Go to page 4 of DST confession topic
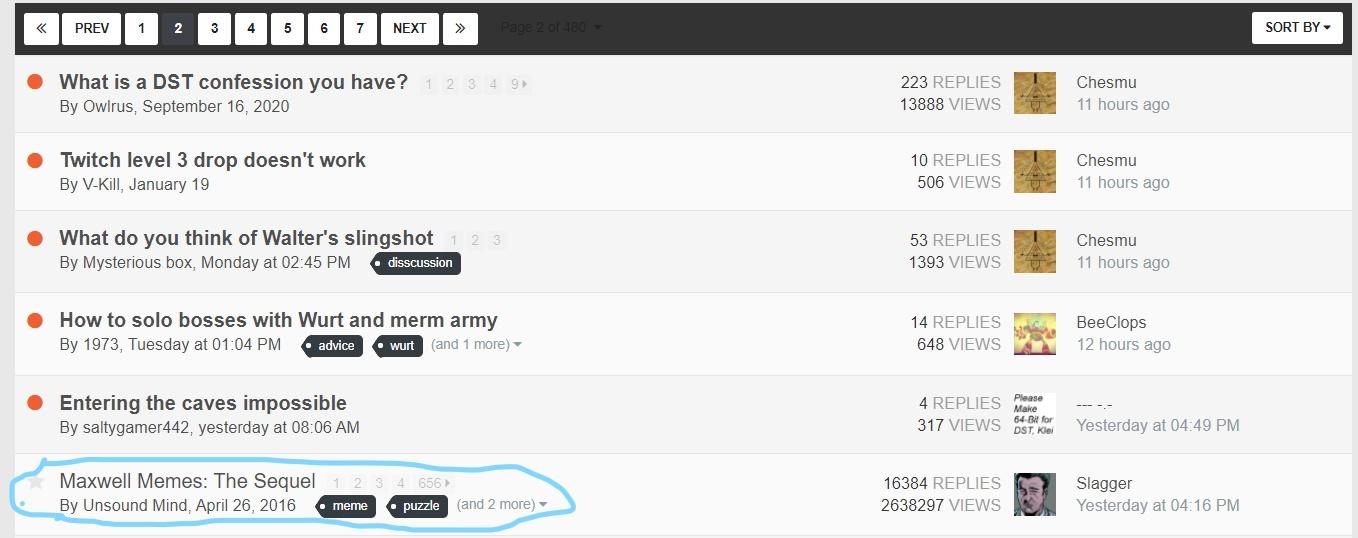Image resolution: width=1358 pixels, height=538 pixels. 493,84
